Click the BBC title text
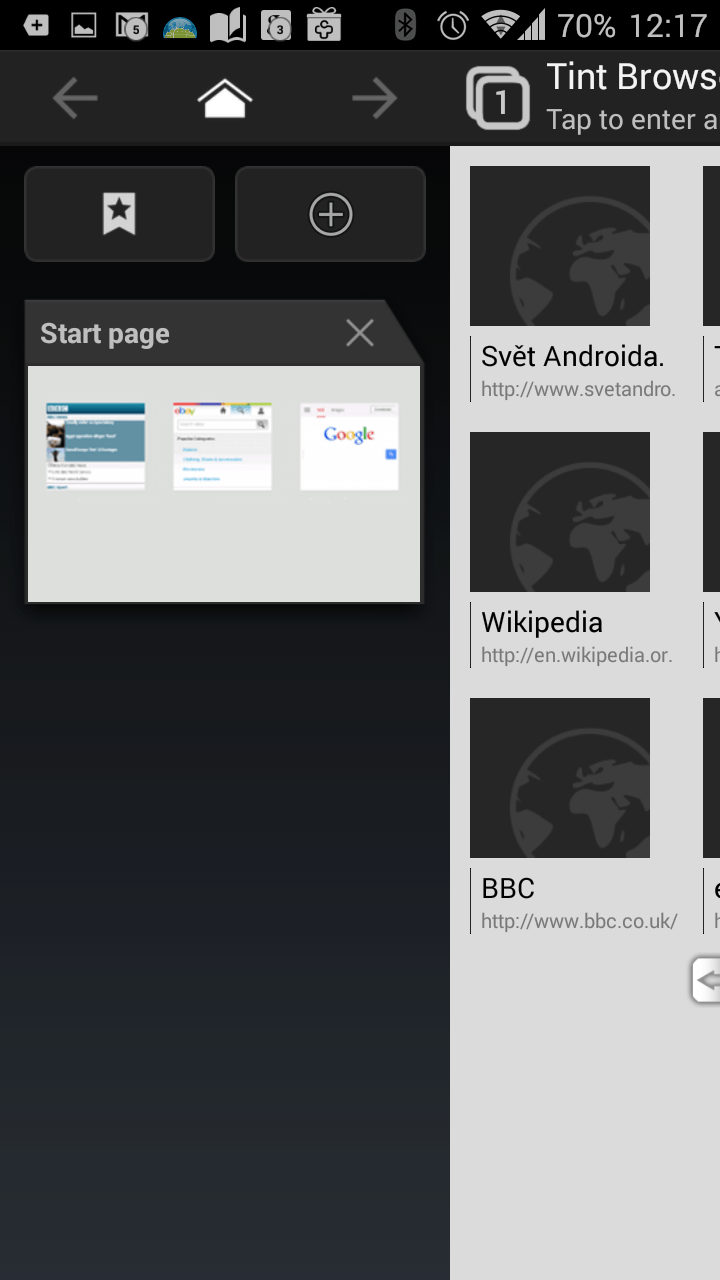Viewport: 720px width, 1280px height. click(x=508, y=888)
